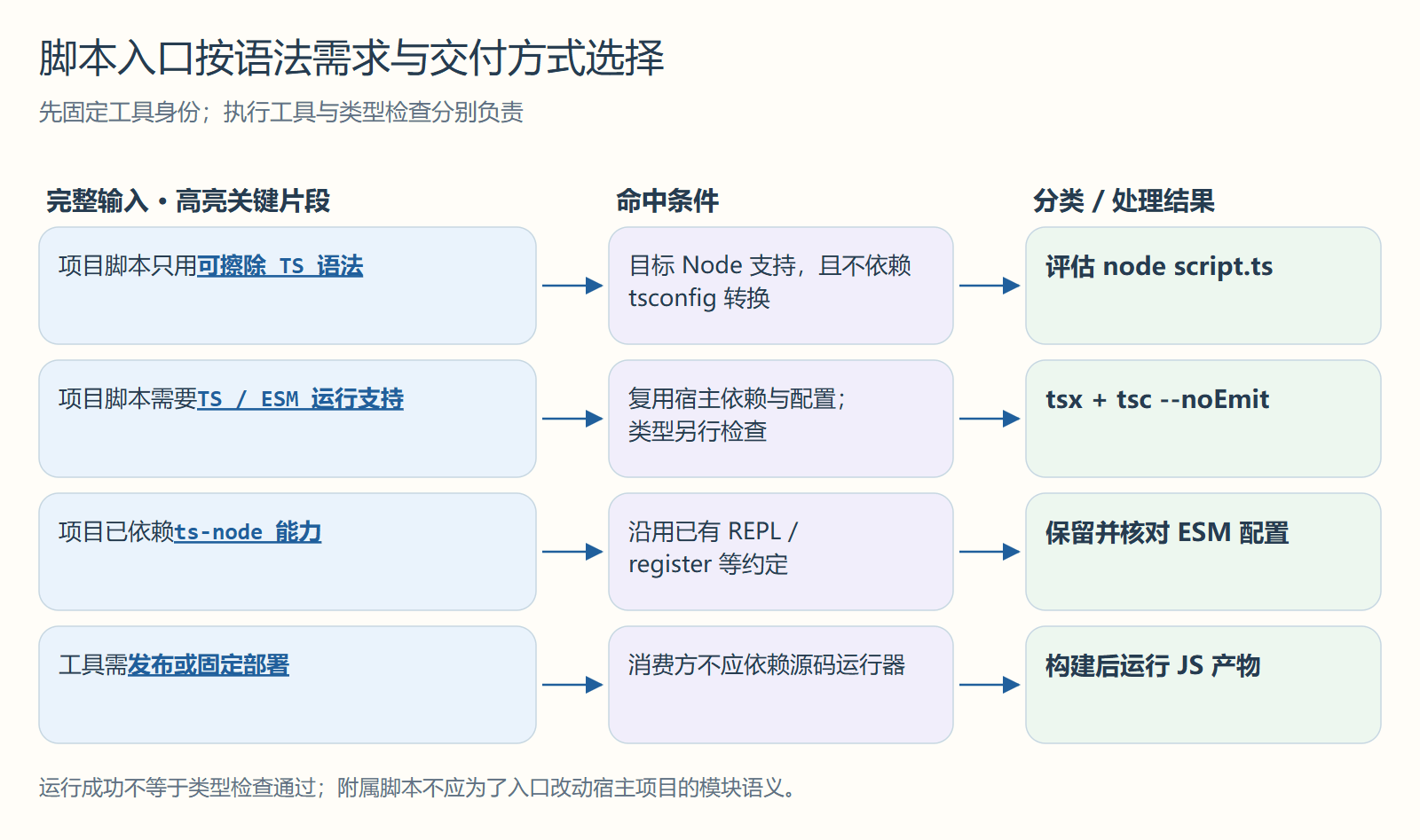Click condition text "目标 Node 支持，且不依赖 tsconfig 转换"
The image size is (1420, 840).
click(x=770, y=282)
